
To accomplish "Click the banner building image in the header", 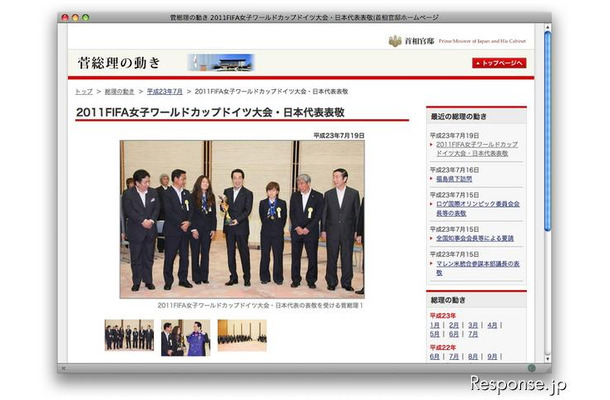I will 221,63.
